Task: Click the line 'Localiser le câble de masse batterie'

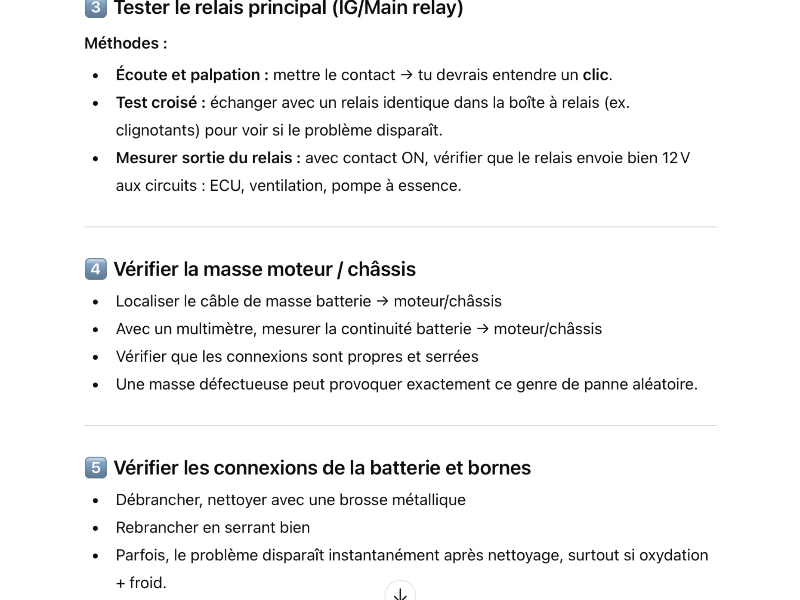Action: pyautogui.click(x=309, y=301)
